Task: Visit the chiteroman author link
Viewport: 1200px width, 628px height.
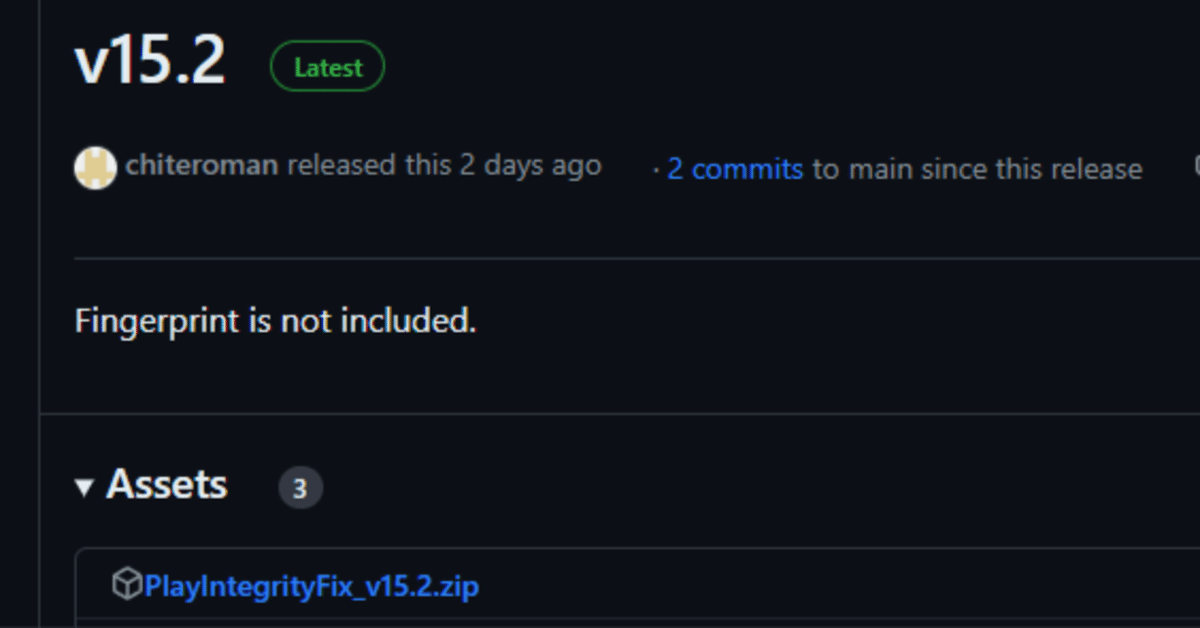Action: (x=200, y=164)
